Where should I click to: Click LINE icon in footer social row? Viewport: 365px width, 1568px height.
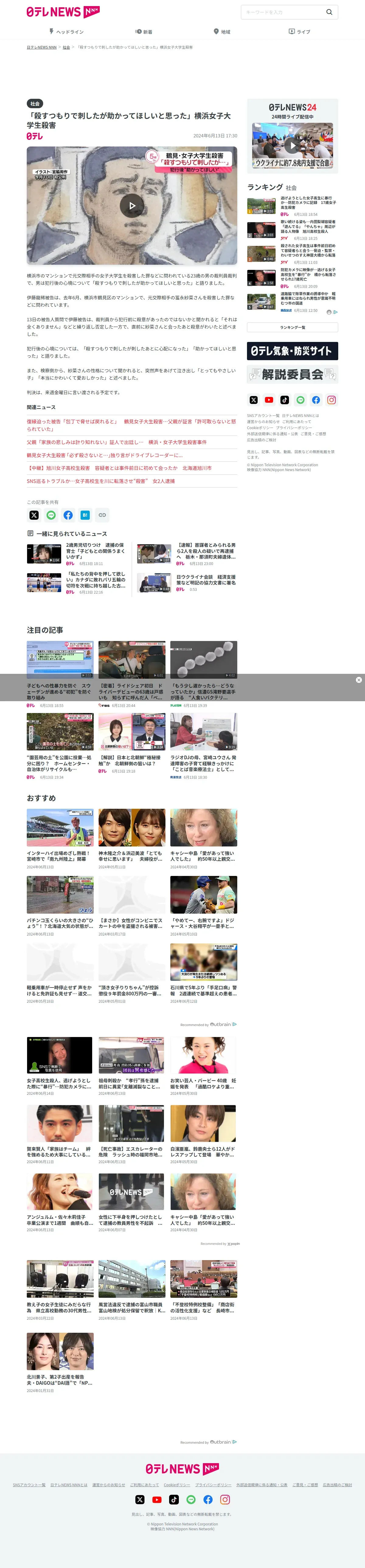pos(191,1500)
